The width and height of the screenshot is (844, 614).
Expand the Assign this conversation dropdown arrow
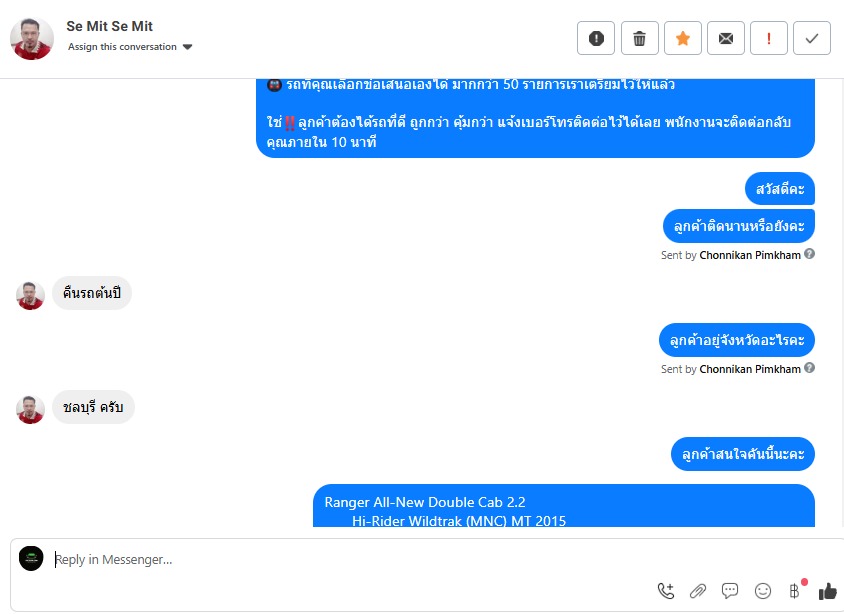tap(187, 47)
